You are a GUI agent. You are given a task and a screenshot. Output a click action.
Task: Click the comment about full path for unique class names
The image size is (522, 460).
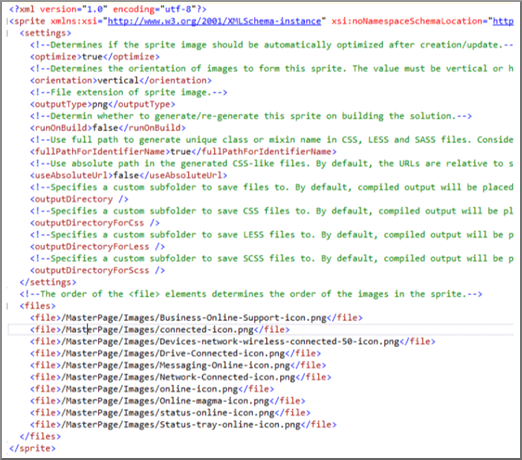click(x=272, y=140)
